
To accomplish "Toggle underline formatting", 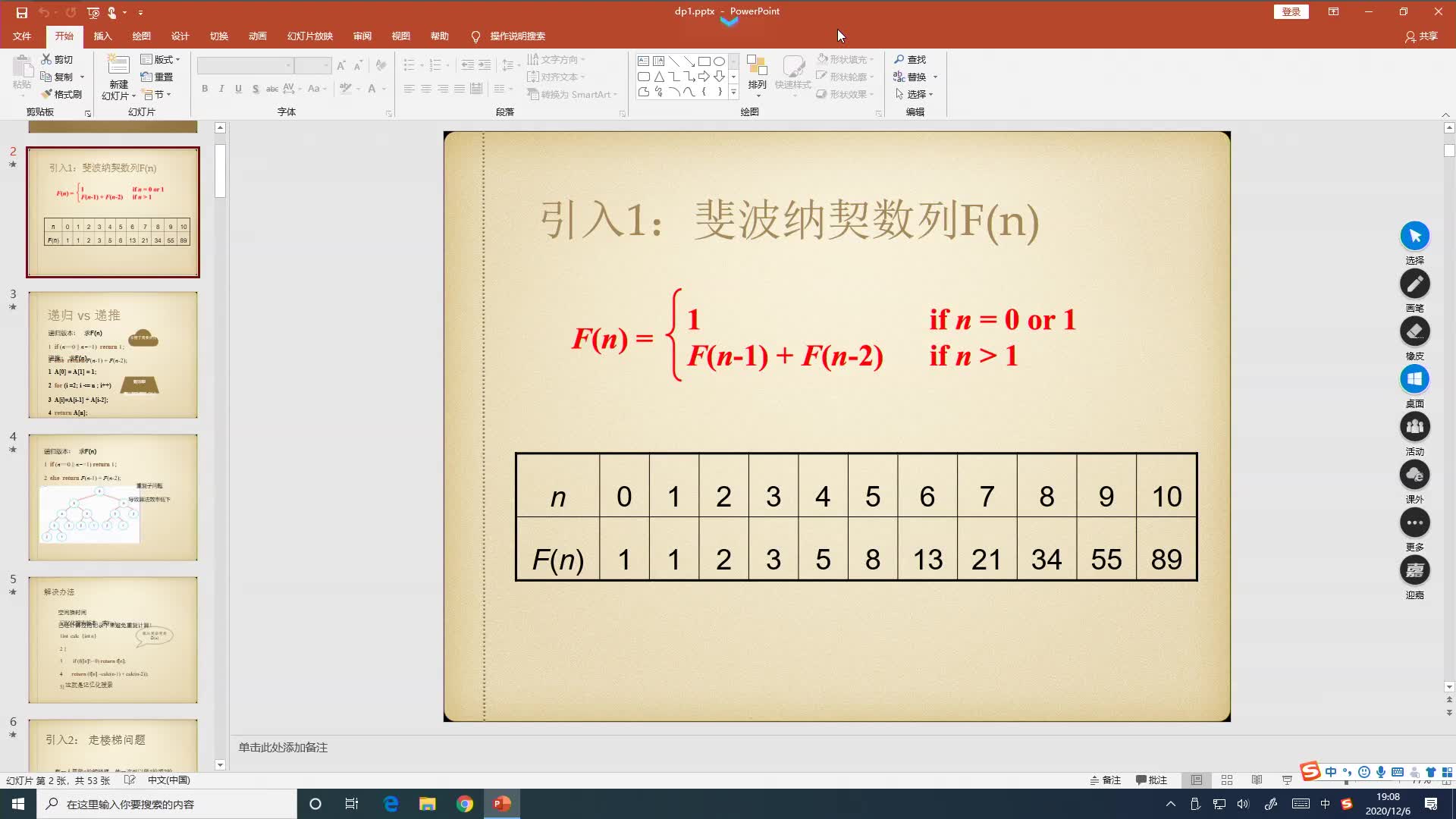I will [x=237, y=89].
